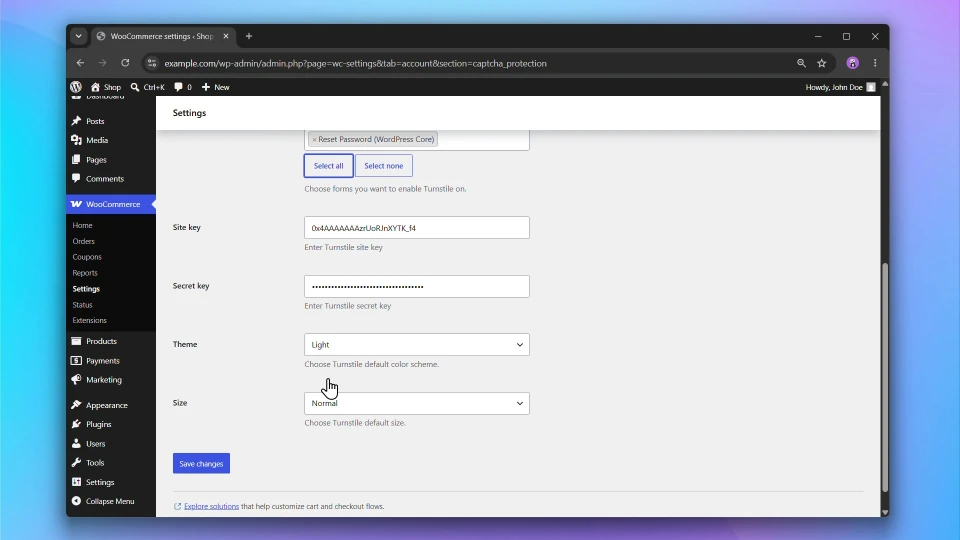Bookmark this page with star icon
The height and width of the screenshot is (540, 960).
pyautogui.click(x=822, y=63)
